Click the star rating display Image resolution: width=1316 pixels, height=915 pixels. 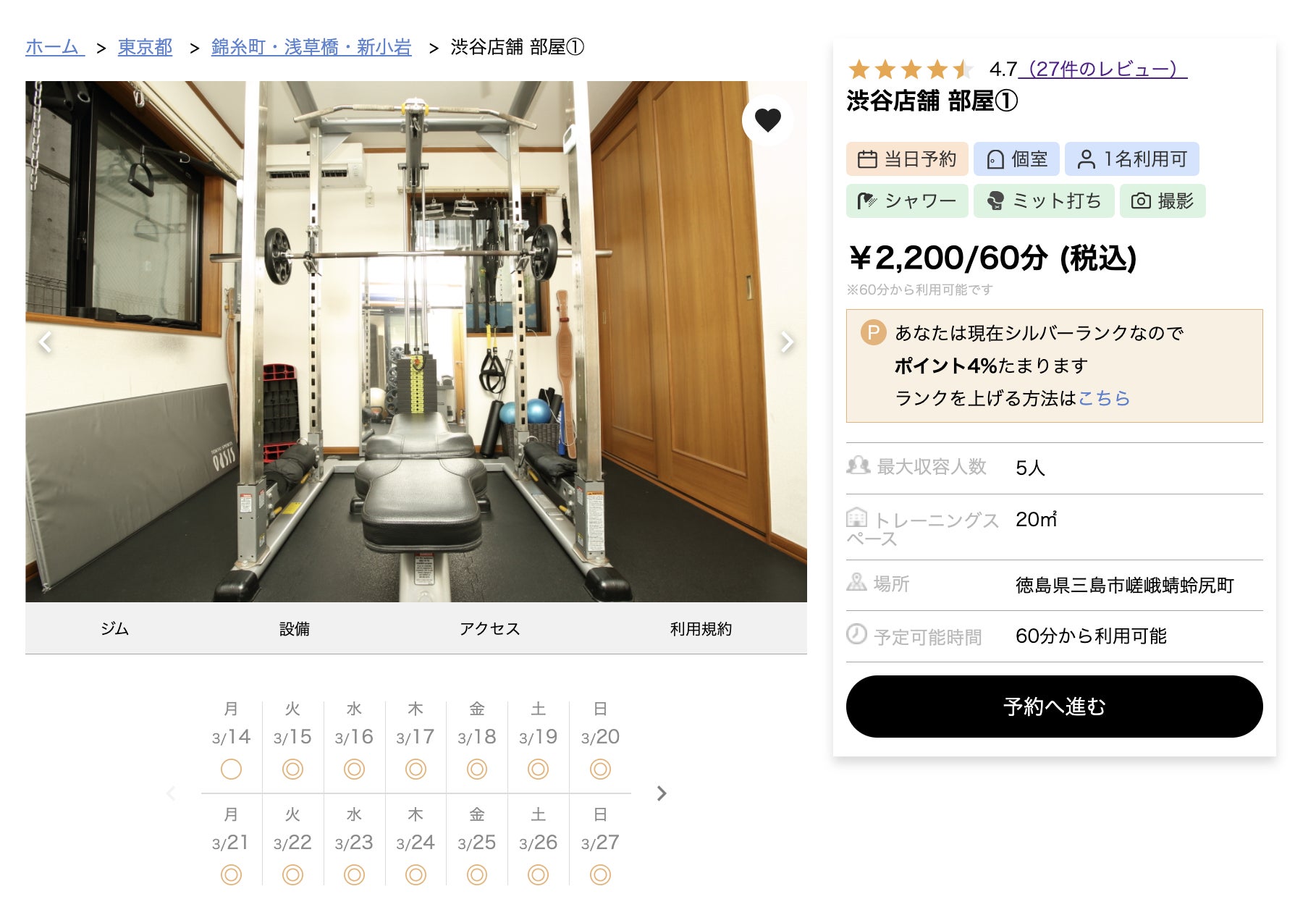coord(912,69)
